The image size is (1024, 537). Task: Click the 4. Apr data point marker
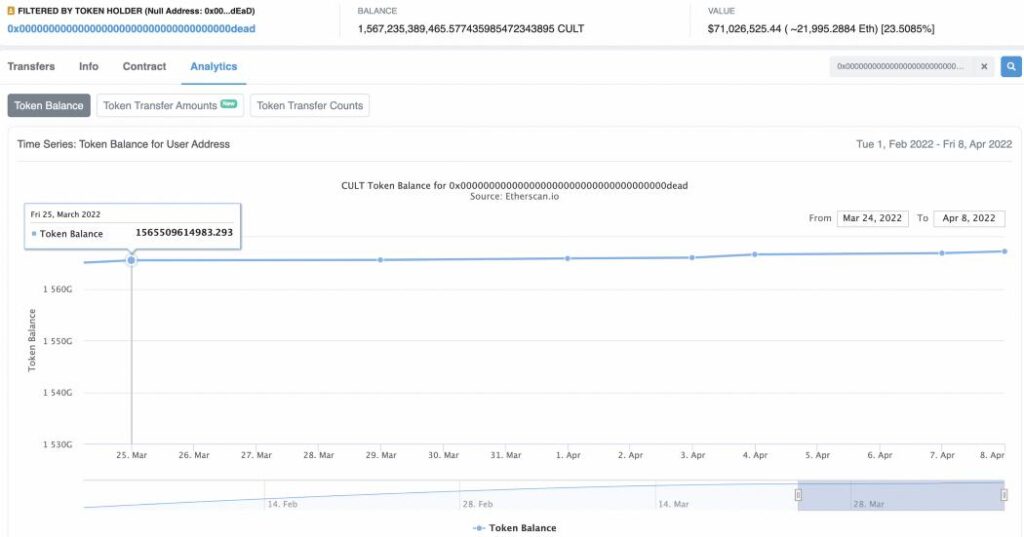755,254
